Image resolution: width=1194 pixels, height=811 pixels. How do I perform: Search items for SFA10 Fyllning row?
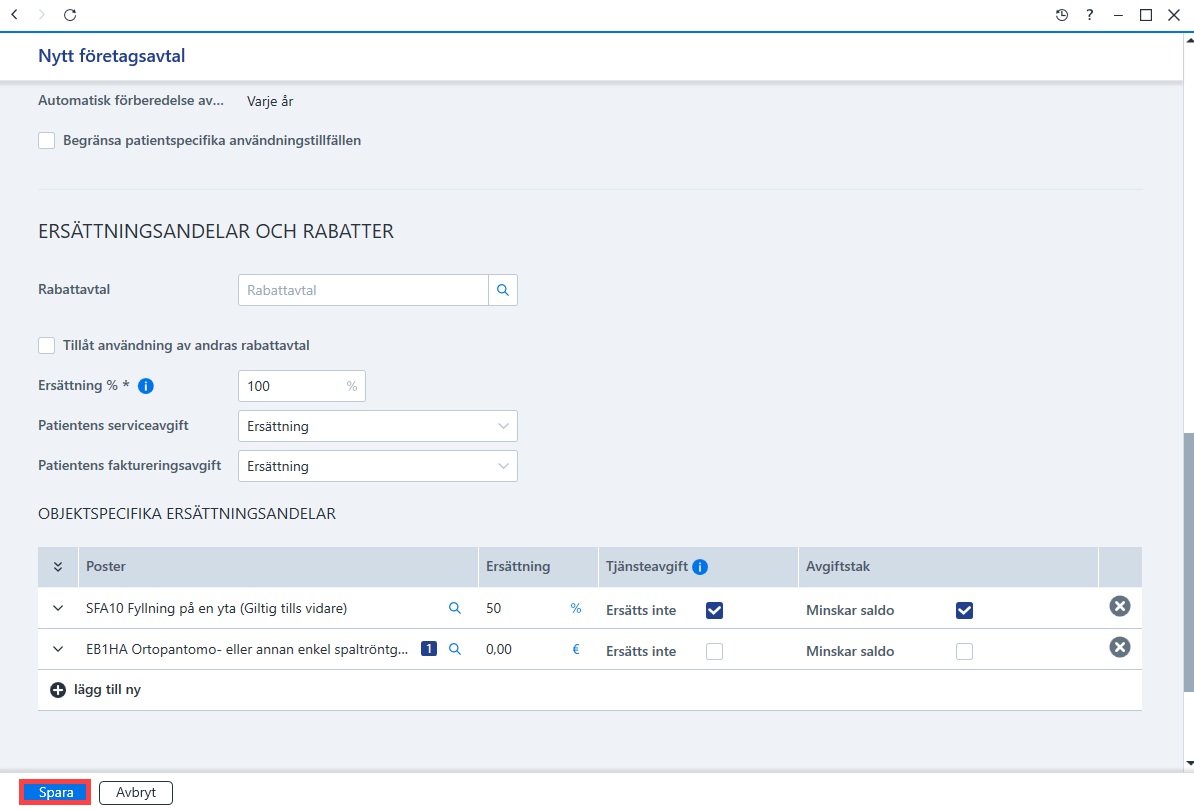[x=455, y=608]
